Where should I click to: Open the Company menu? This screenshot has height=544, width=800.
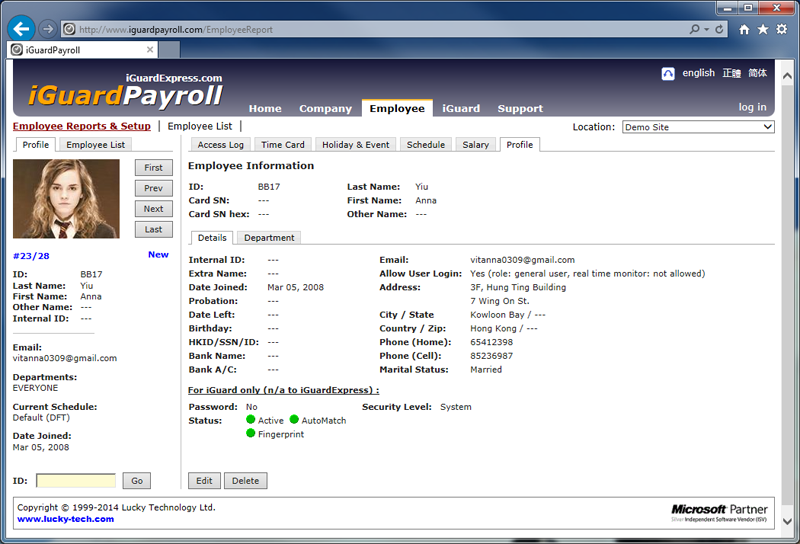[x=326, y=108]
